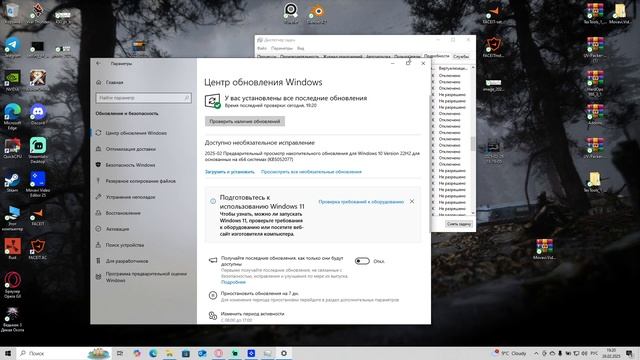Toggle the get latest updates switch
This screenshot has height=360, width=640.
[362, 261]
